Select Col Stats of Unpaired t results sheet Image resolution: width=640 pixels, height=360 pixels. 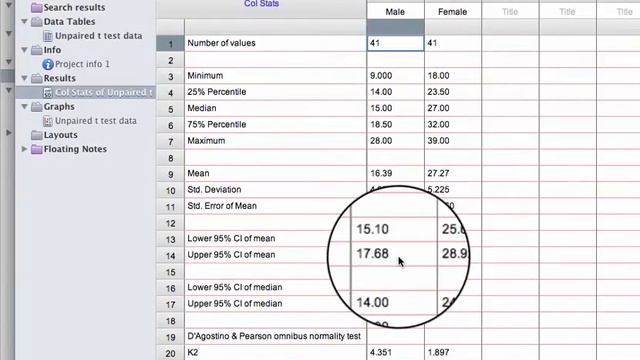104,93
